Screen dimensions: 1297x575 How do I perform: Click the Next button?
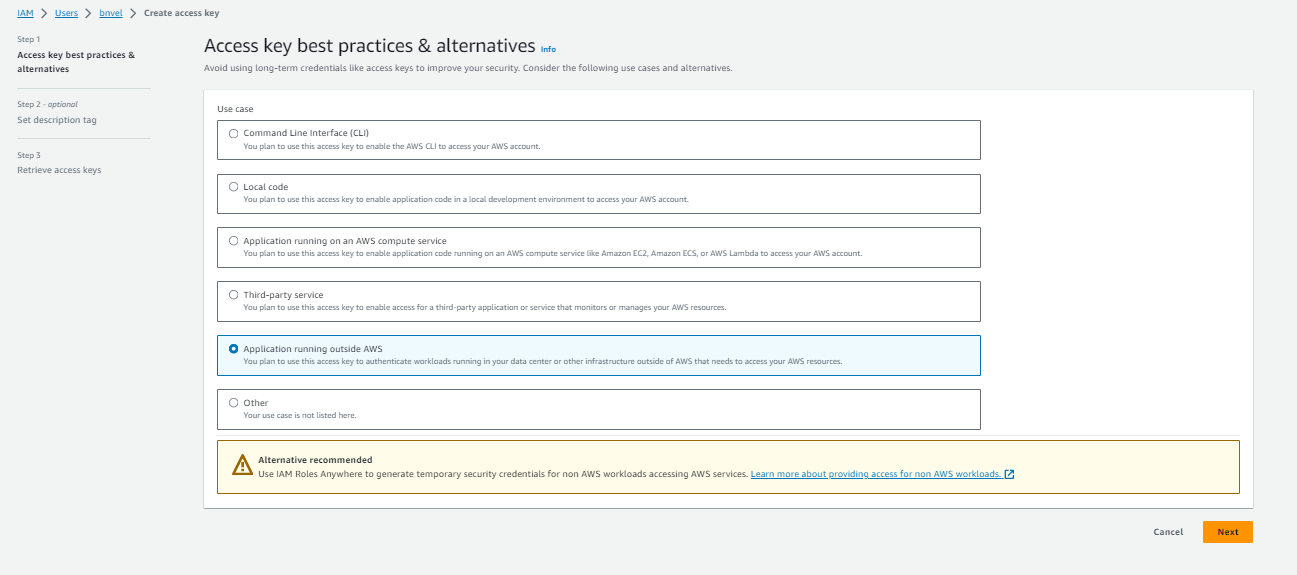tap(1227, 532)
